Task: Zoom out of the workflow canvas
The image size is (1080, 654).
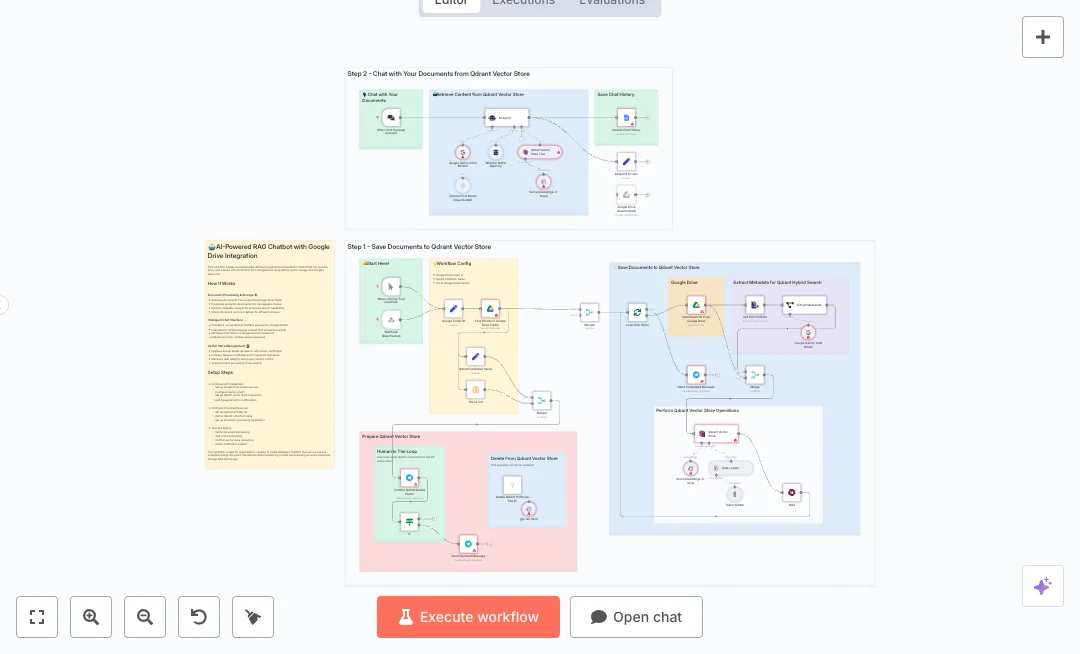Action: (145, 617)
